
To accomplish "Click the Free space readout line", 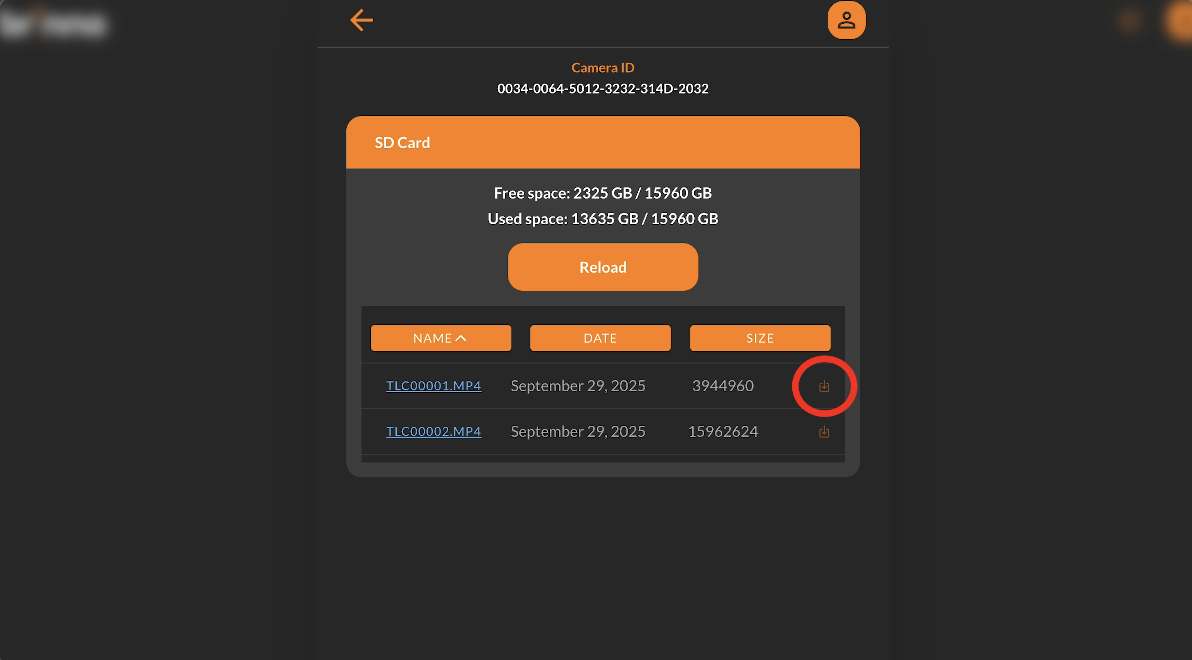I will pyautogui.click(x=603, y=193).
